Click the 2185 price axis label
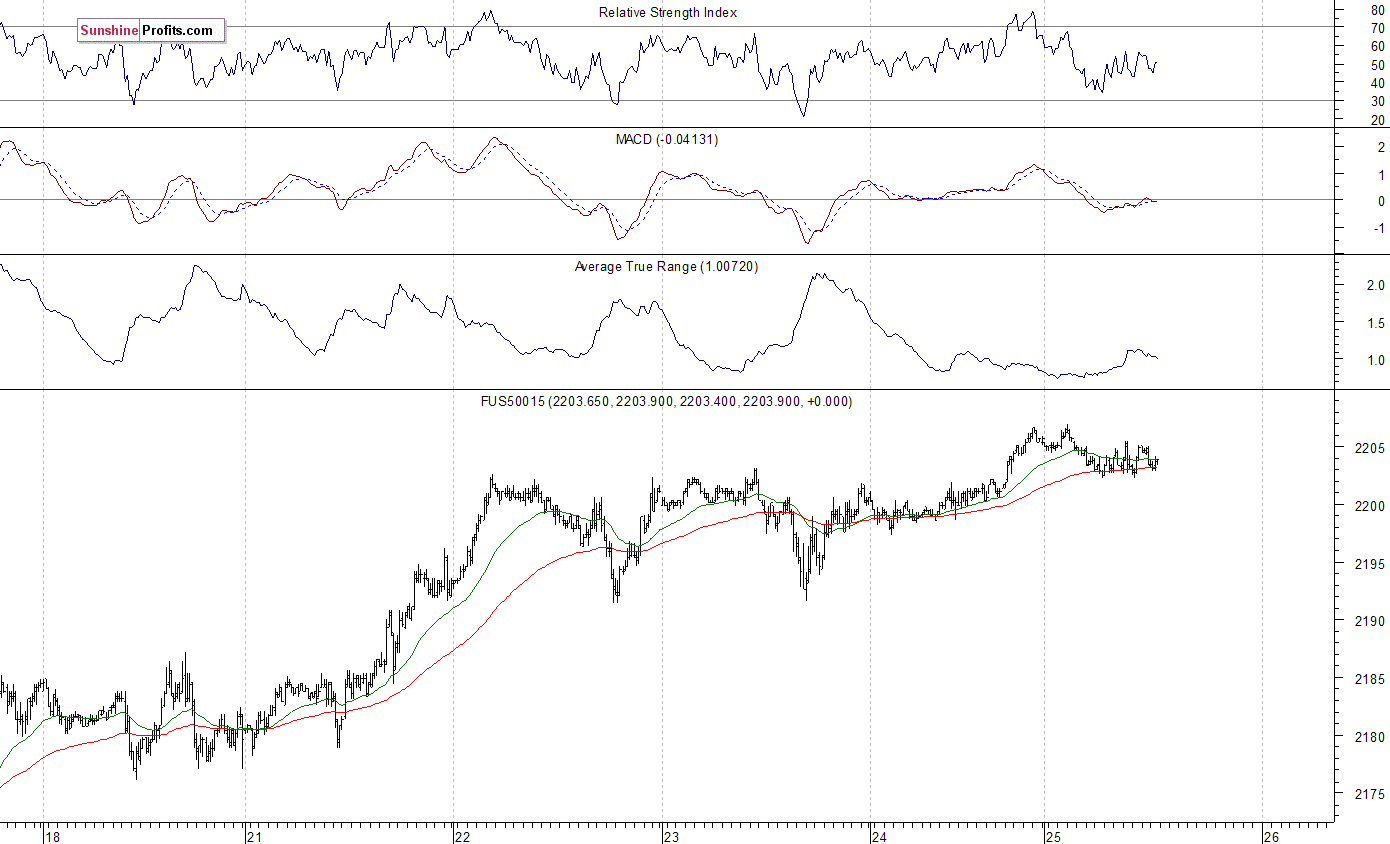 pos(1369,680)
